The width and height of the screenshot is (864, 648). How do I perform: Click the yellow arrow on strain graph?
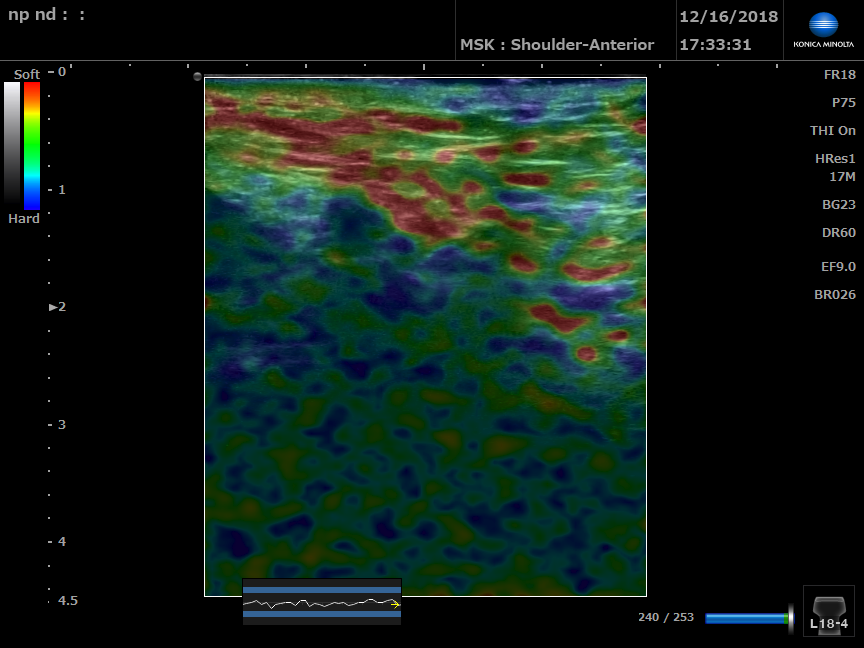(396, 604)
